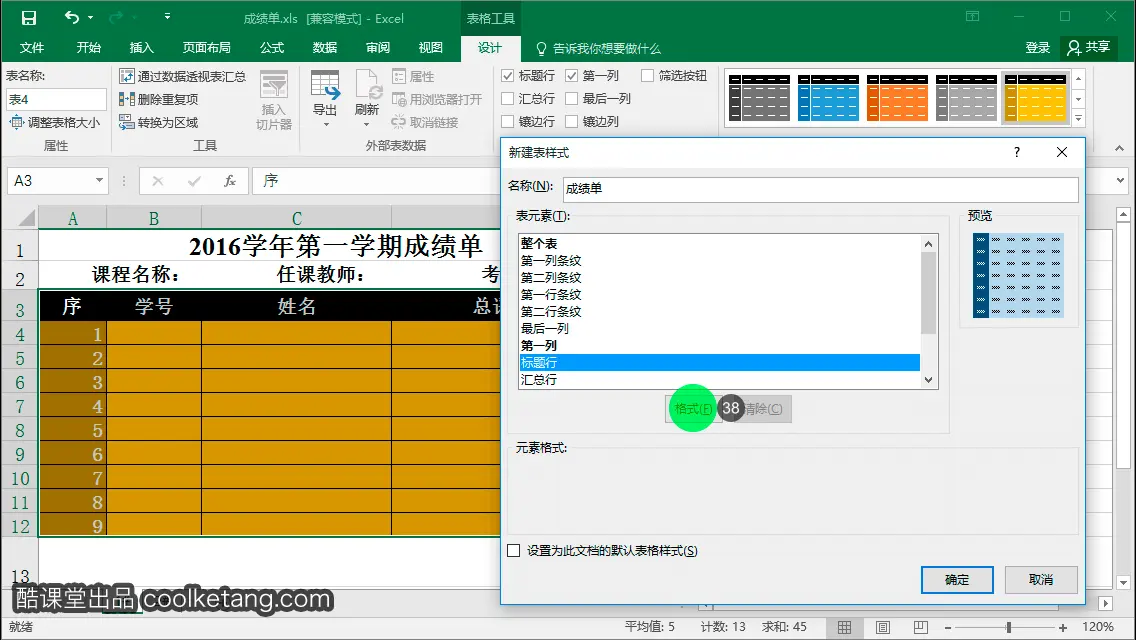Image resolution: width=1136 pixels, height=640 pixels.
Task: Switch to Normal view in status bar
Action: (844, 627)
